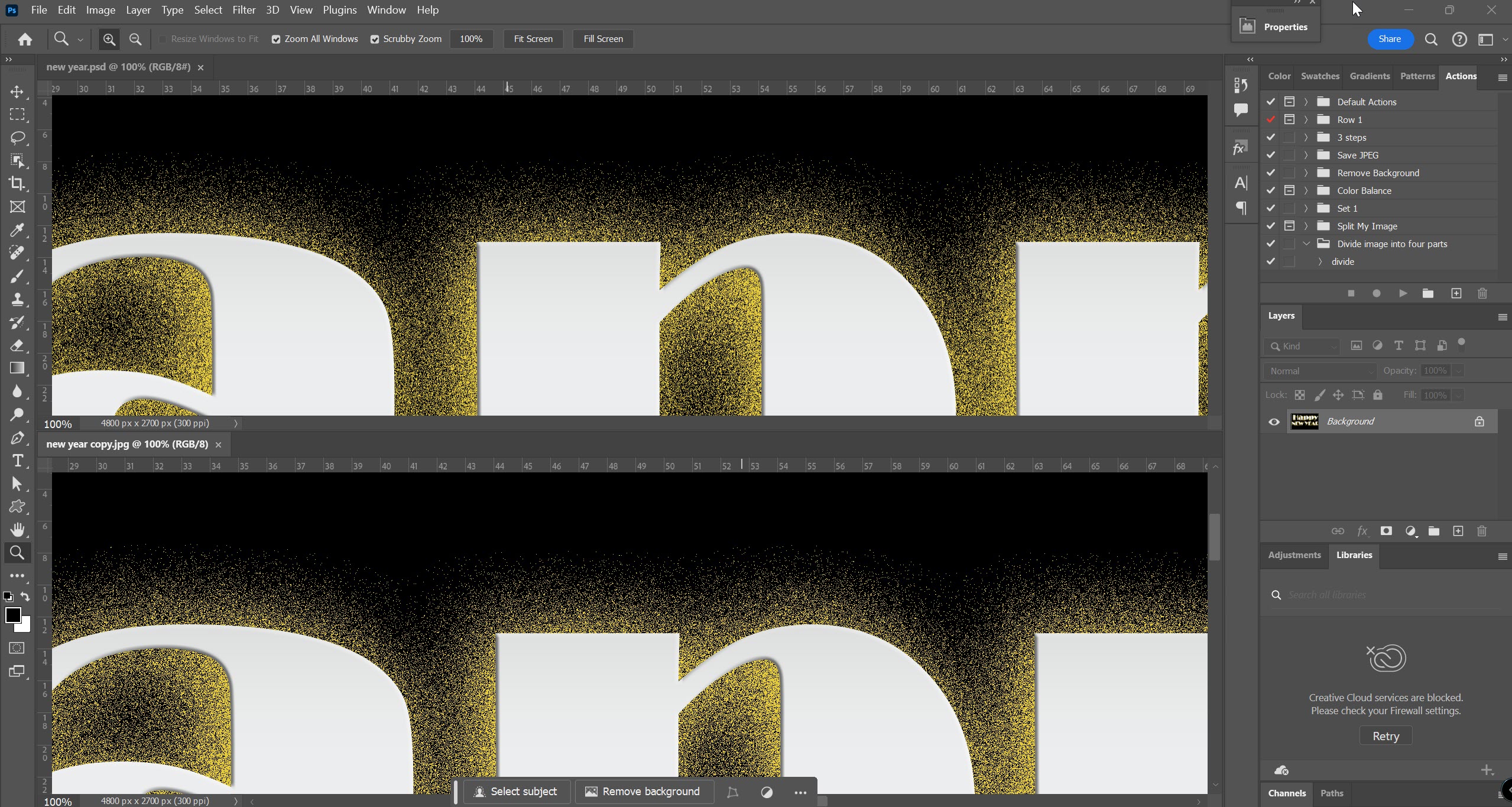Select the Type tool
This screenshot has width=1512, height=807.
click(17, 461)
